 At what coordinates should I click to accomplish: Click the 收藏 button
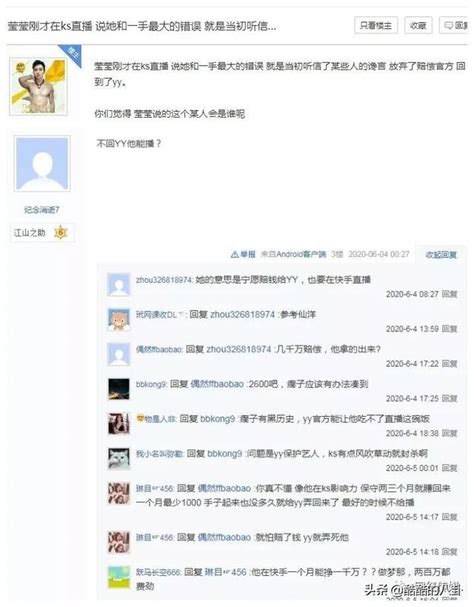(x=418, y=26)
